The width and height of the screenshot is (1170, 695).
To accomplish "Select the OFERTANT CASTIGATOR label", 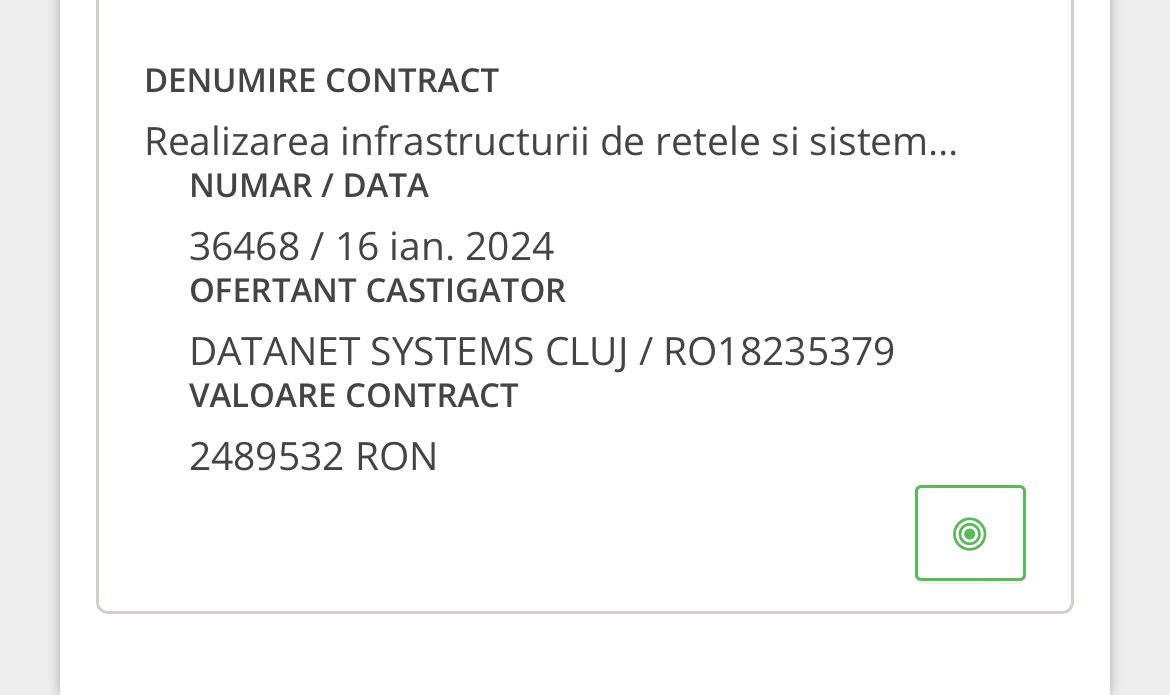I will click(378, 291).
